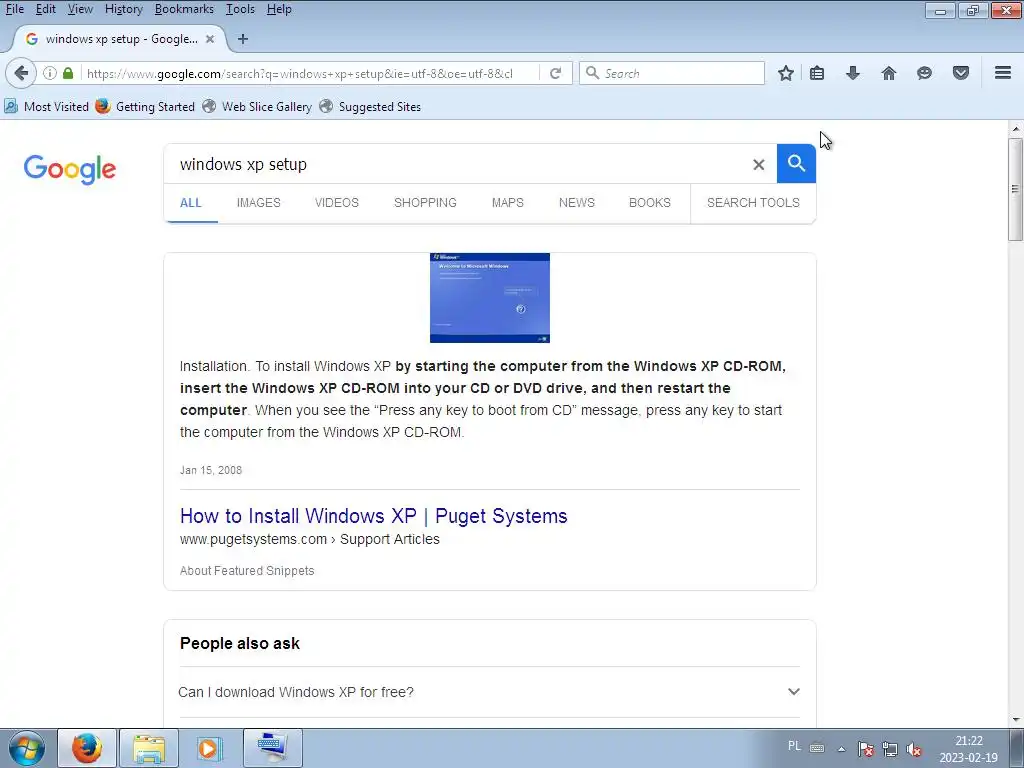Click the vertical scrollbar thumb

(1015, 189)
